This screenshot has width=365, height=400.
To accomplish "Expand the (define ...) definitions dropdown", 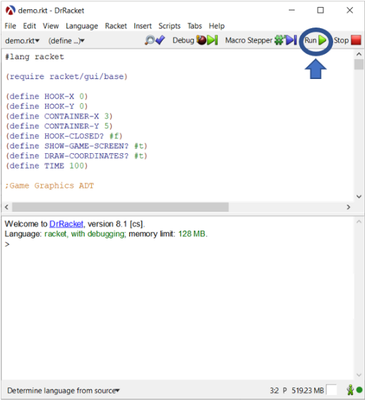I will (66, 41).
